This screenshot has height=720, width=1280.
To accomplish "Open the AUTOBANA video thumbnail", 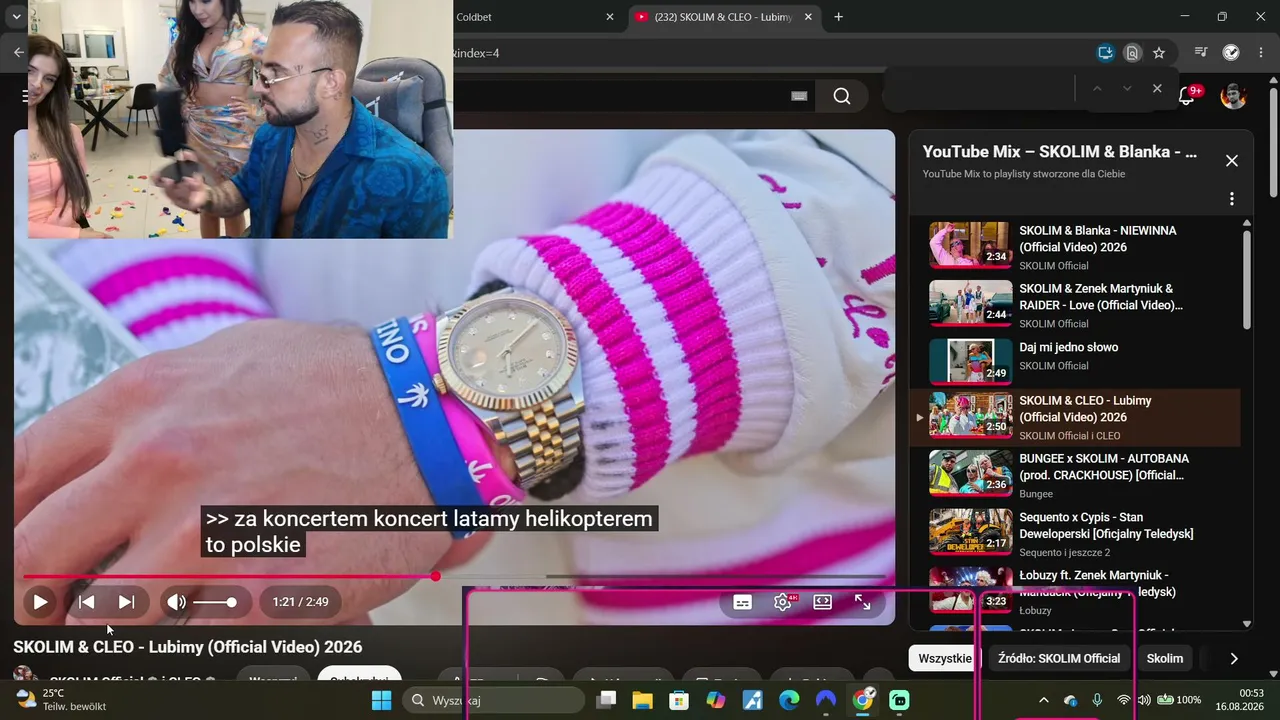I will tap(970, 473).
